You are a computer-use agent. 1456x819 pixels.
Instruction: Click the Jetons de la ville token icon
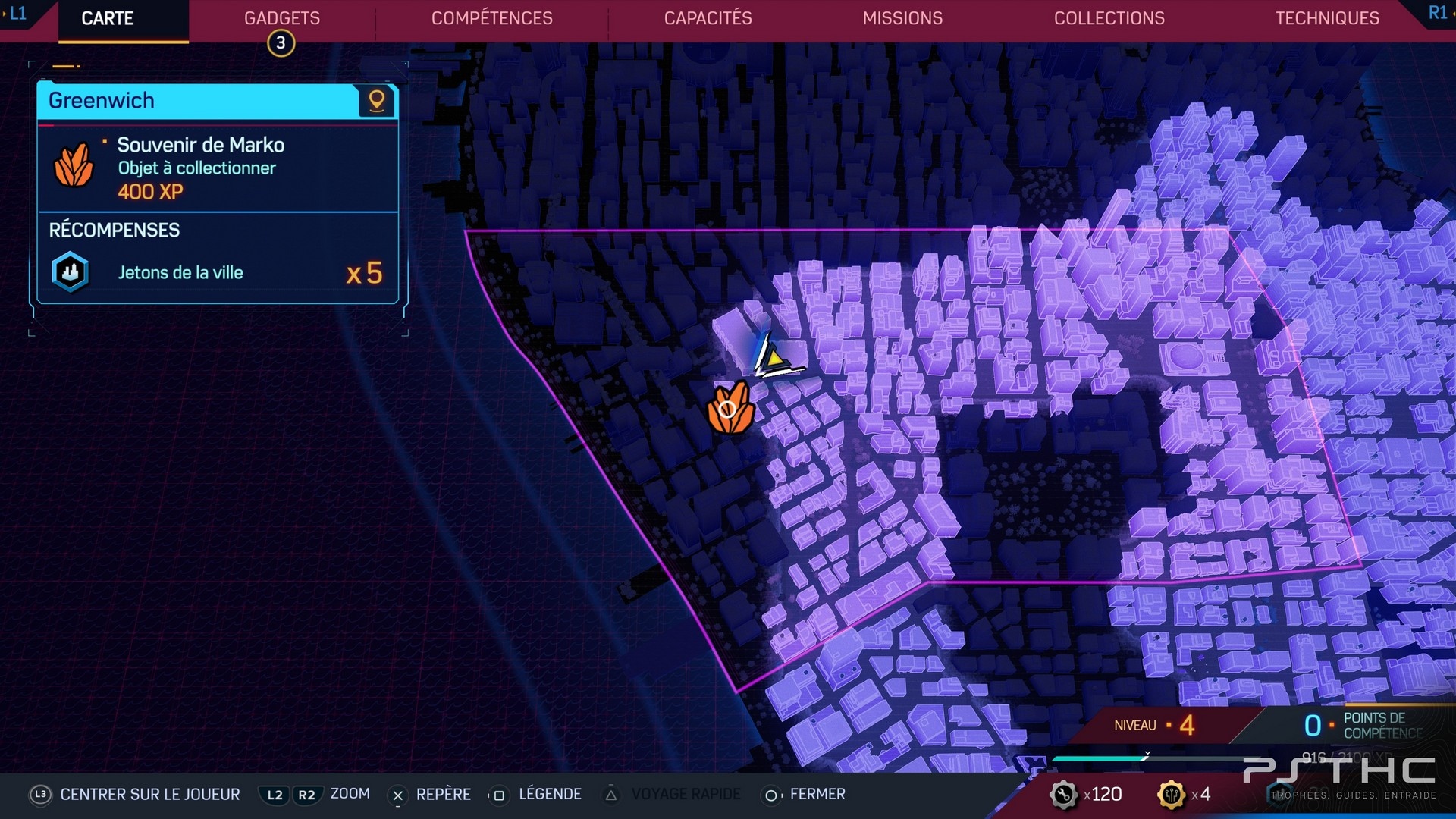[71, 271]
